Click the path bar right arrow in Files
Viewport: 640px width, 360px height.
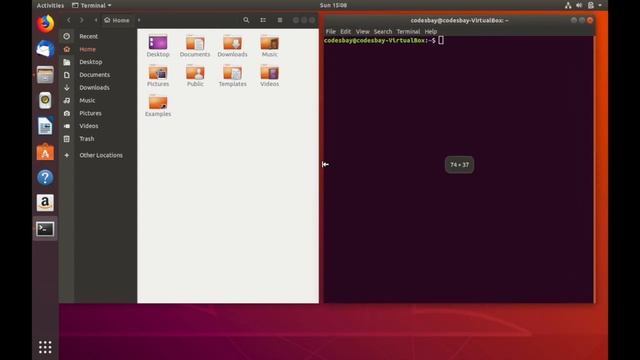(139, 20)
